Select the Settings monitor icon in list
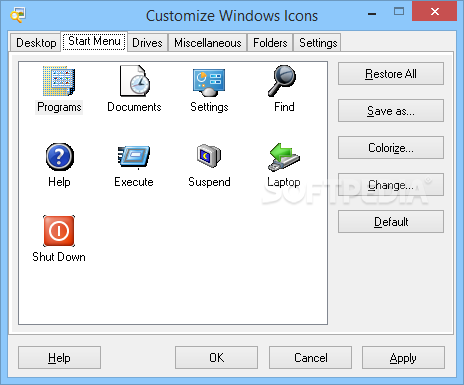The height and width of the screenshot is (385, 464). click(209, 82)
